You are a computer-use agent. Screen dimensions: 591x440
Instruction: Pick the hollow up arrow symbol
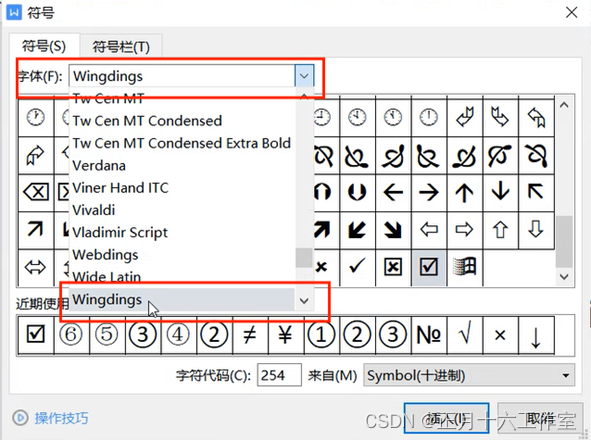(x=500, y=230)
